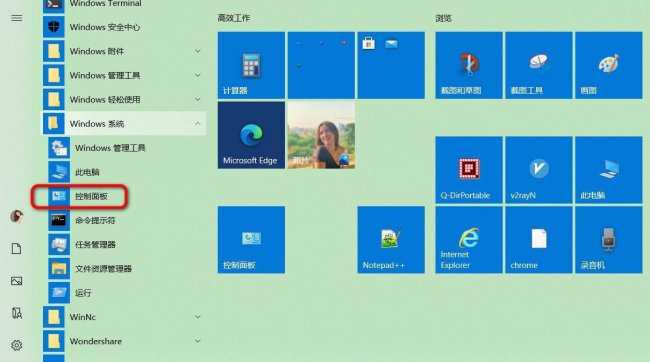Open the Paint tile (画图)
This screenshot has width=650, height=362.
point(609,65)
